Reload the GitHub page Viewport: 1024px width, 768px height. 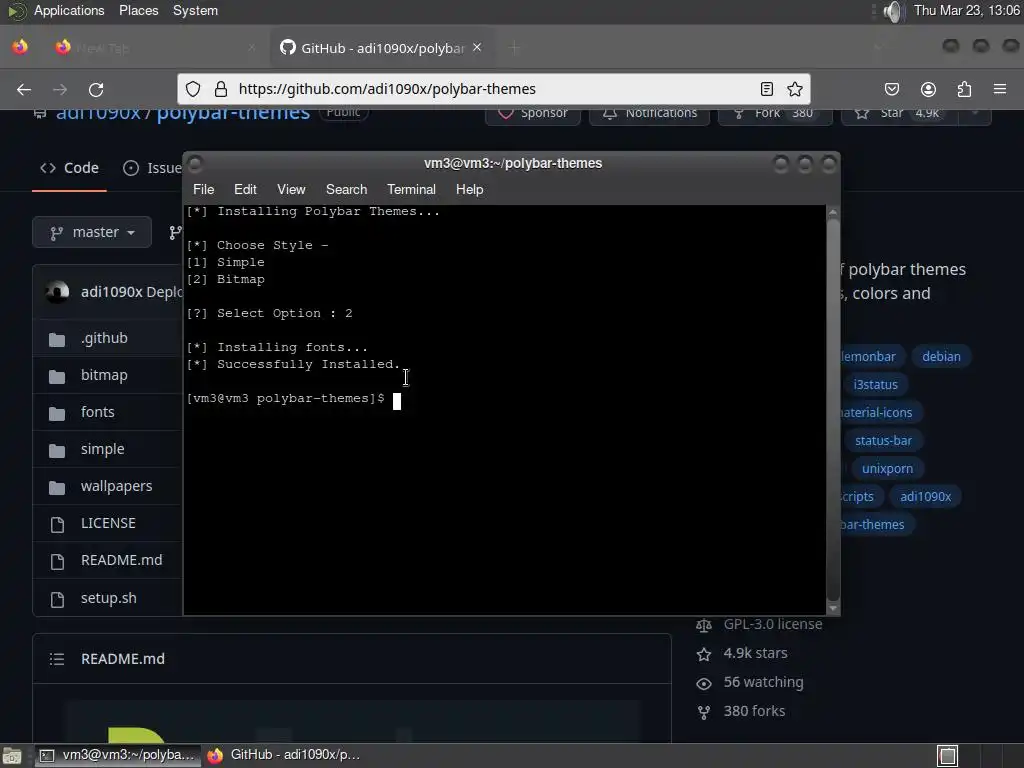[96, 89]
